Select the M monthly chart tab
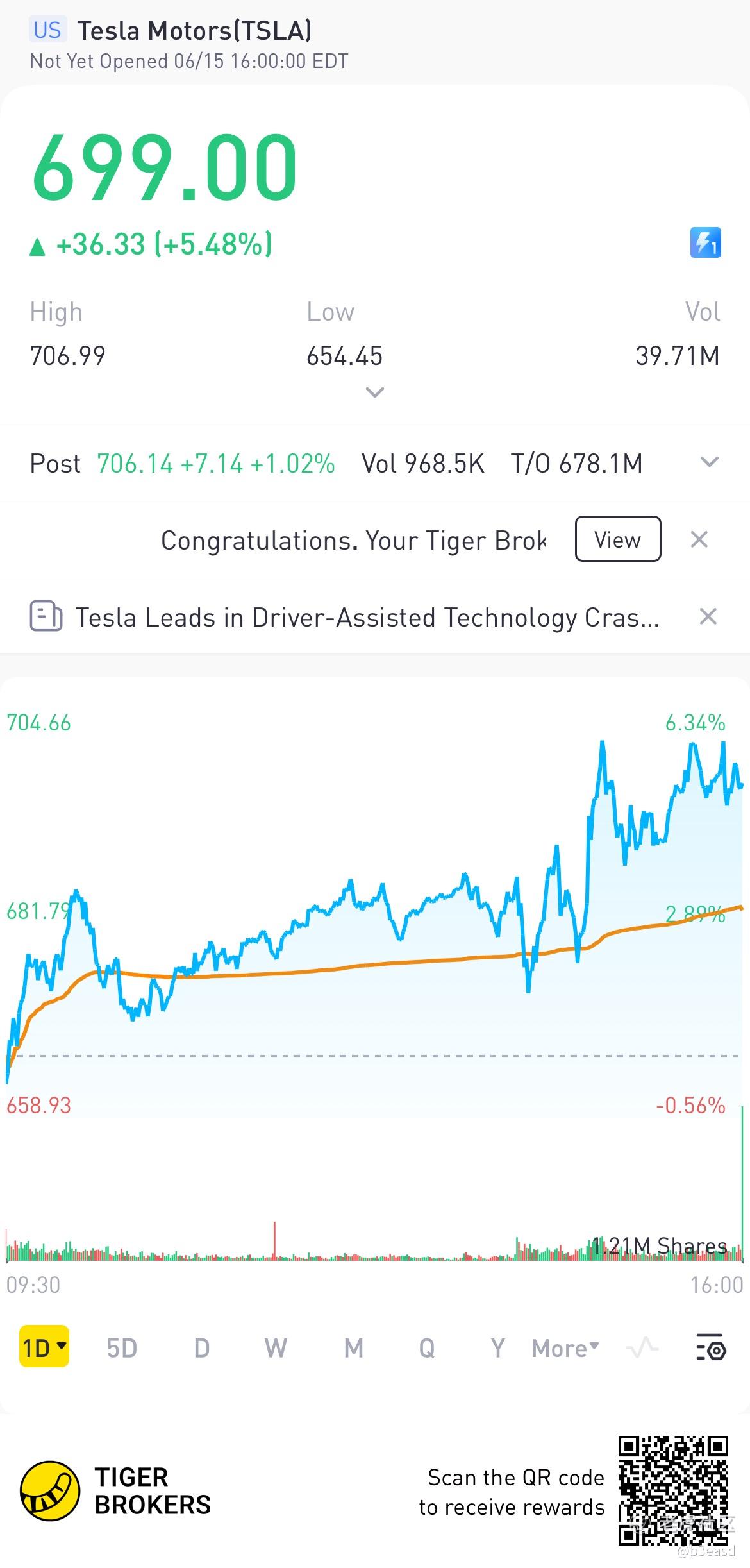Viewport: 750px width, 1568px height. click(353, 1347)
